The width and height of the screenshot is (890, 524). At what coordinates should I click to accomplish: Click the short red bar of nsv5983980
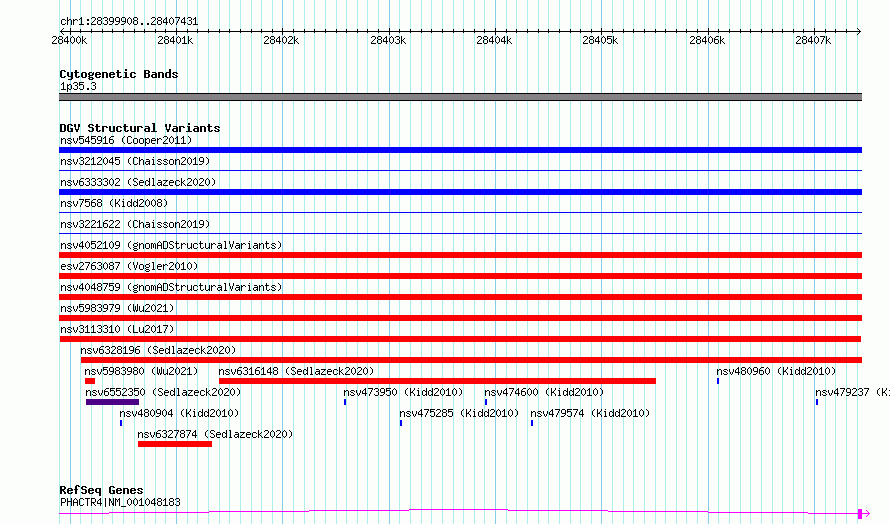[x=90, y=381]
